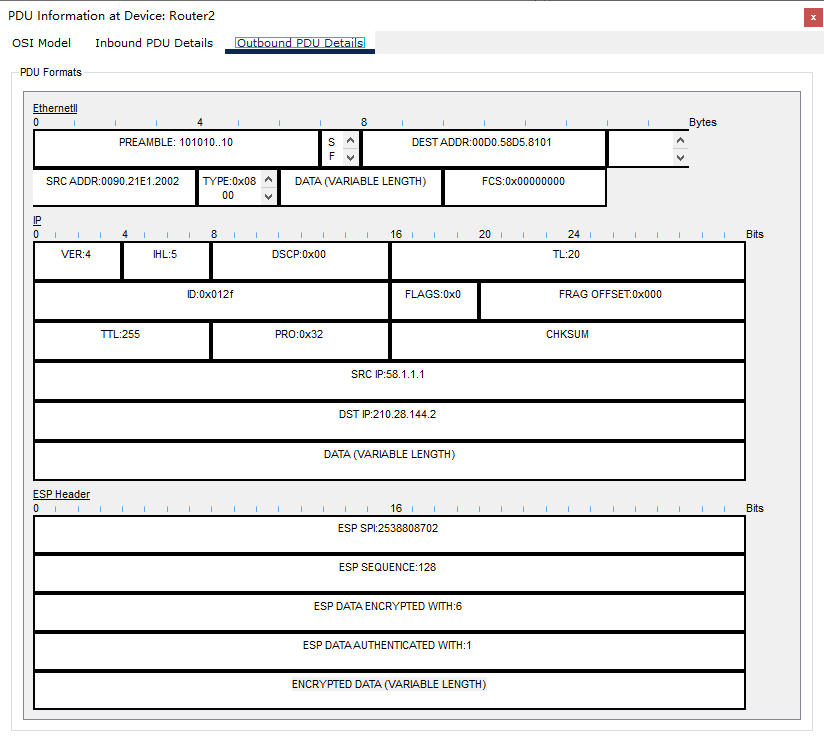Click the EthernetII header label
Screen dimensions: 824x743
pos(54,108)
